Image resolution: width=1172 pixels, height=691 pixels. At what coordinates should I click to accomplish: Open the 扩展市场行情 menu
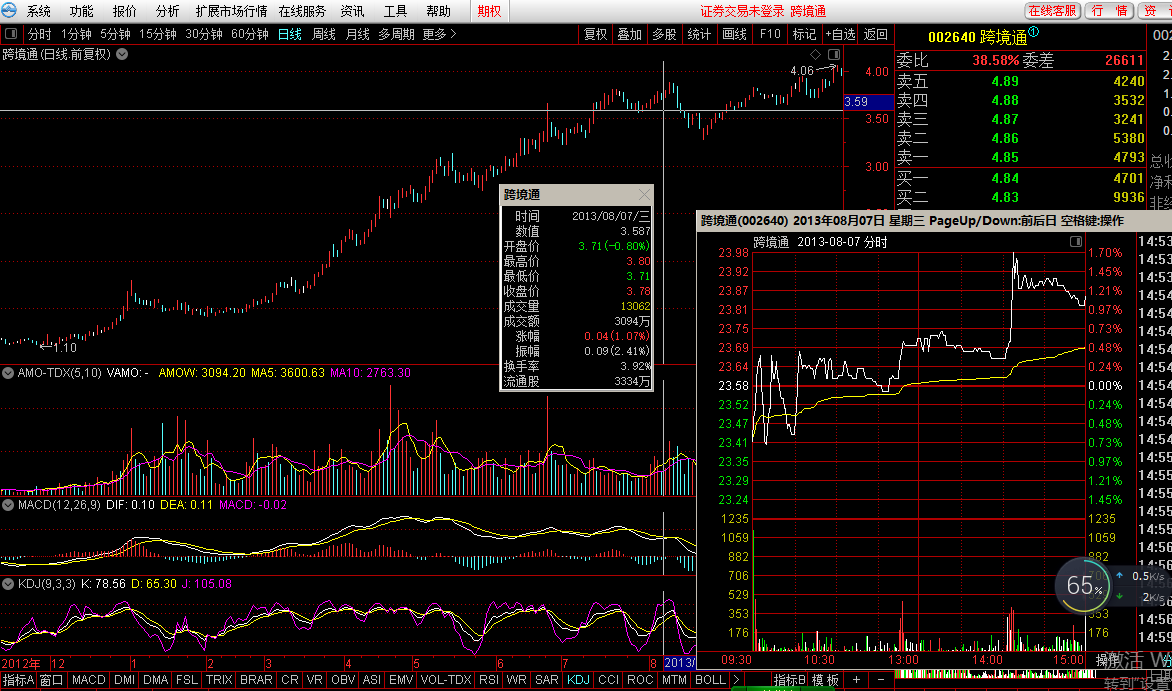[231, 11]
